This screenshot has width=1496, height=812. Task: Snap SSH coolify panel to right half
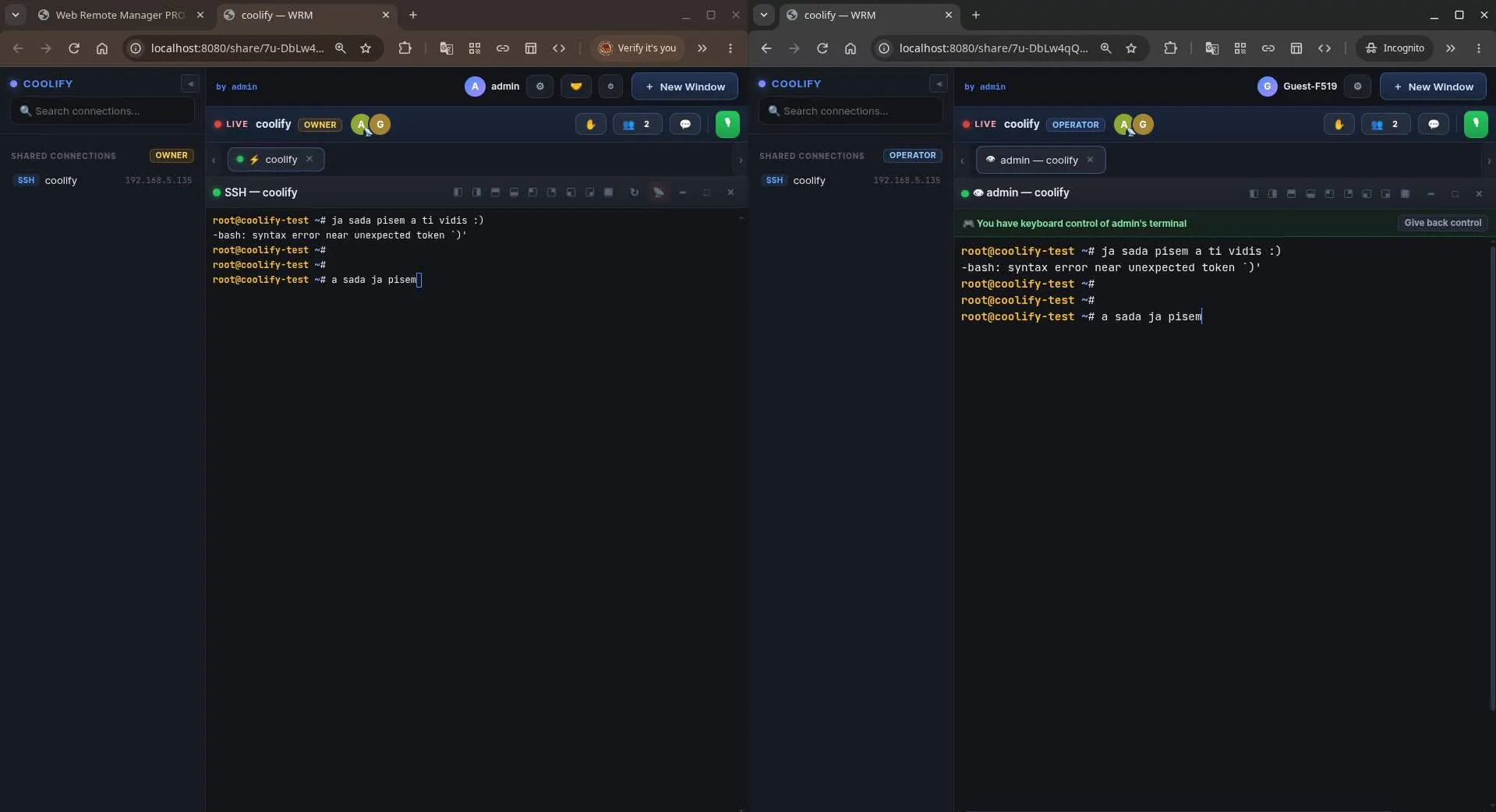pos(476,192)
